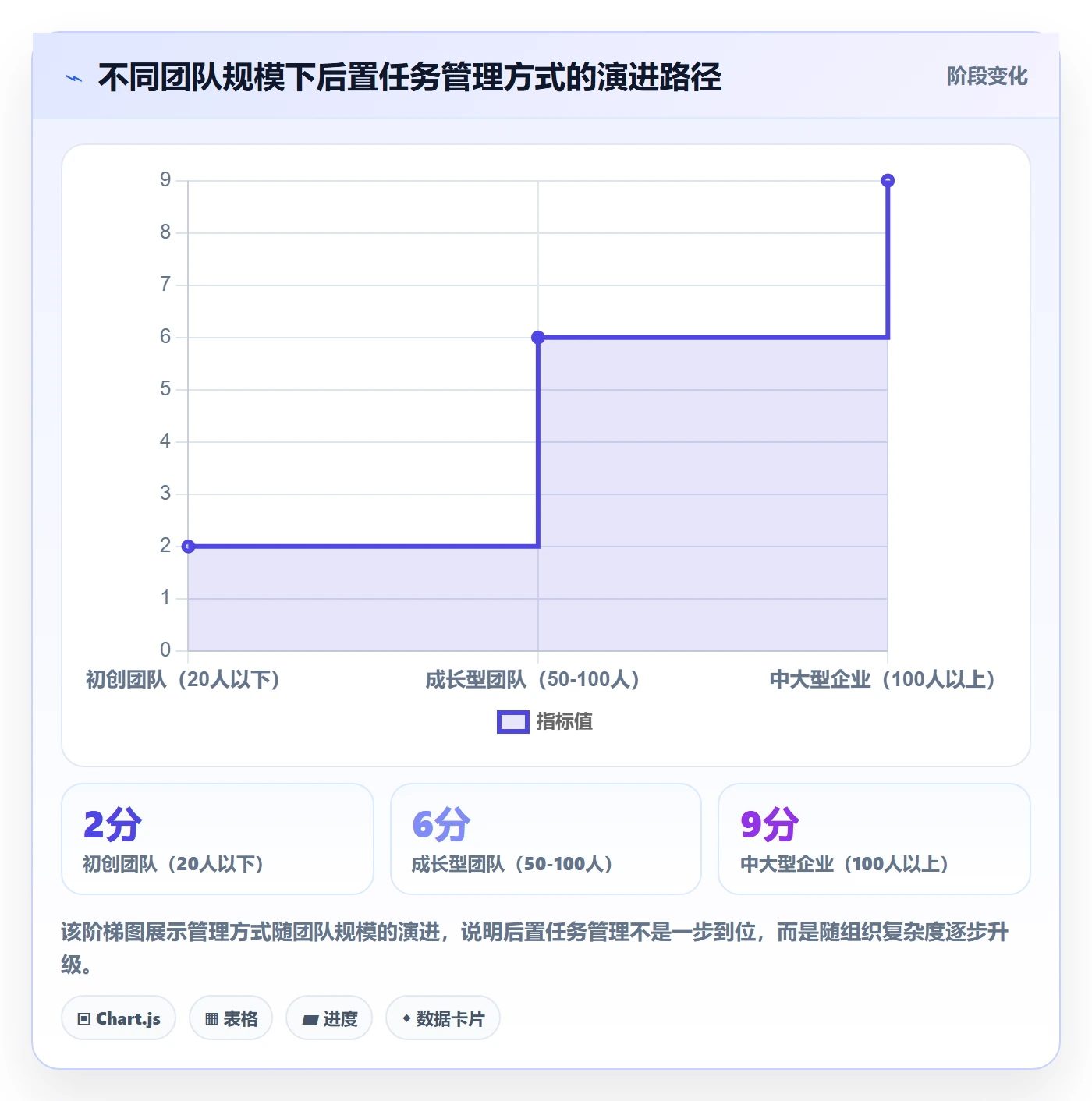
Task: Select the Chart.js tag
Action: pos(119,1018)
